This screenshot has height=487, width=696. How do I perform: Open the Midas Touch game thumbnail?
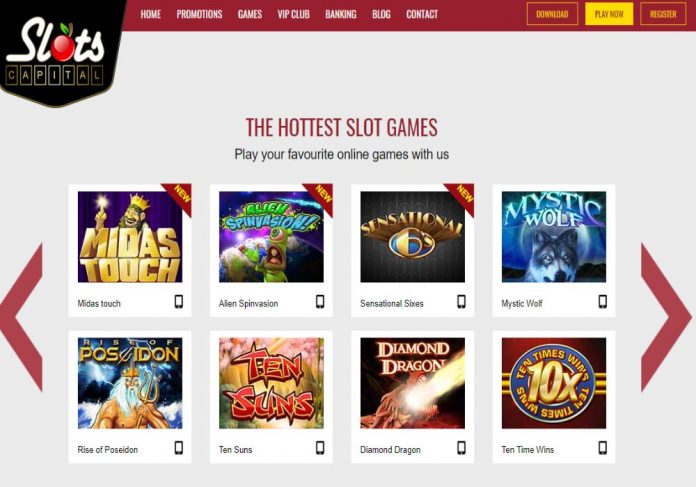(130, 237)
